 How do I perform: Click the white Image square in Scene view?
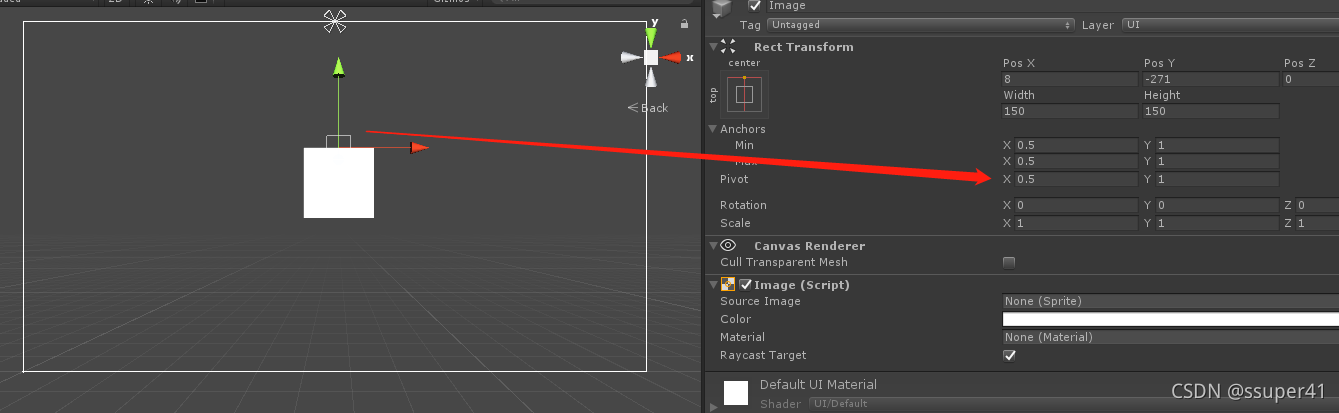coord(339,182)
